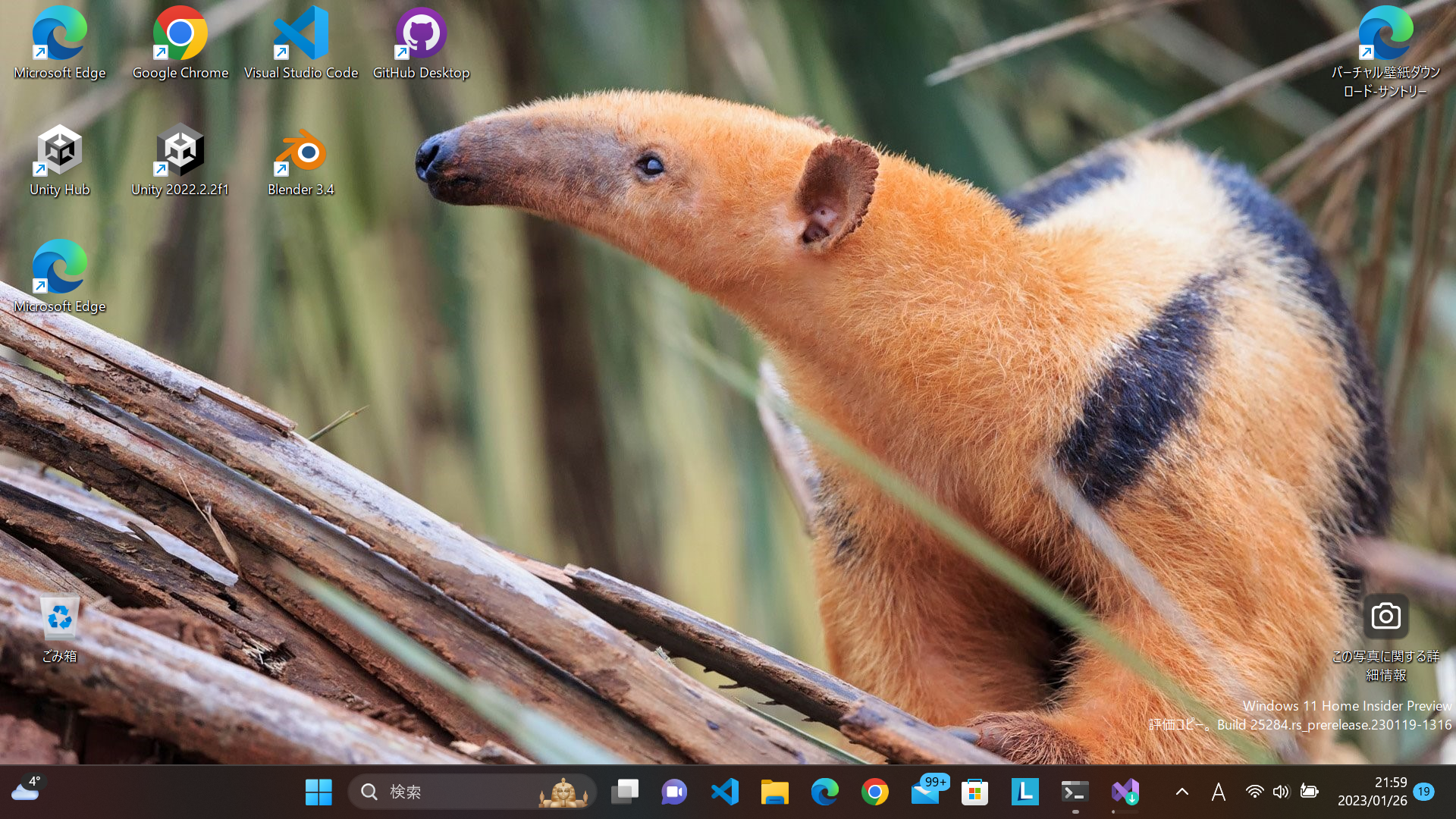Open File Explorer from the taskbar
This screenshot has height=819, width=1456.
pyautogui.click(x=774, y=792)
